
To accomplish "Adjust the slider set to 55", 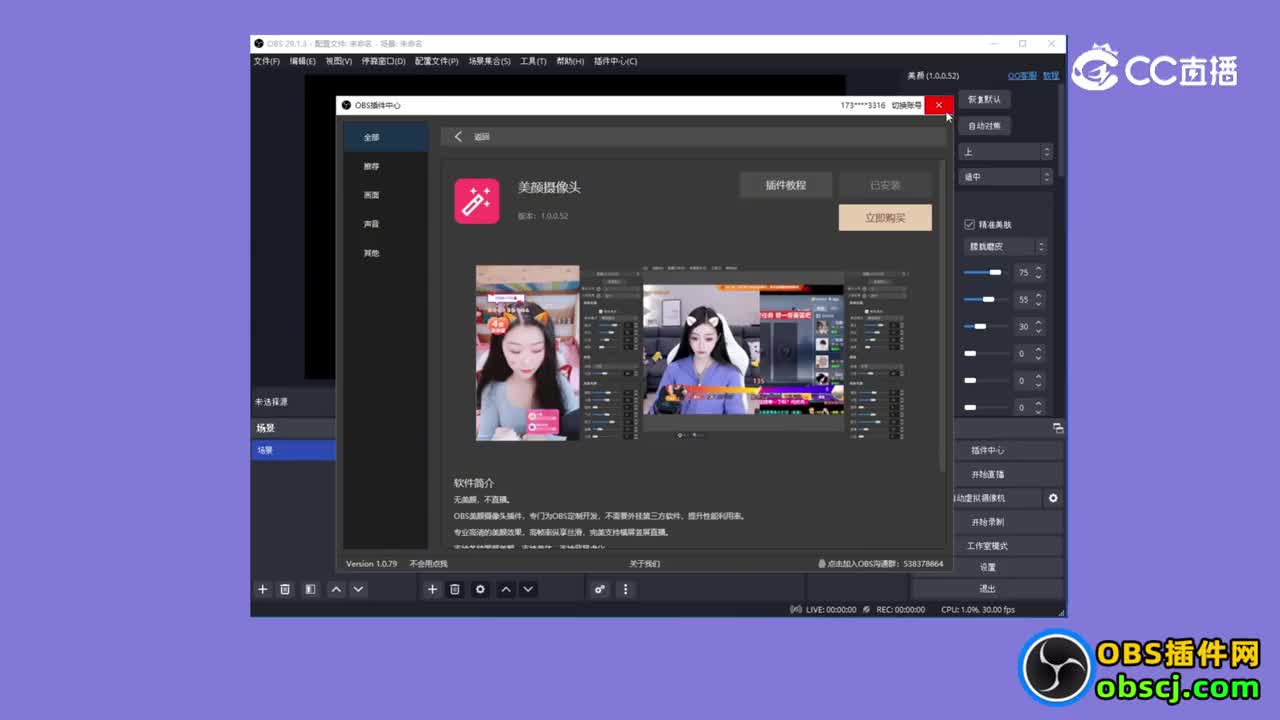I will coord(985,299).
